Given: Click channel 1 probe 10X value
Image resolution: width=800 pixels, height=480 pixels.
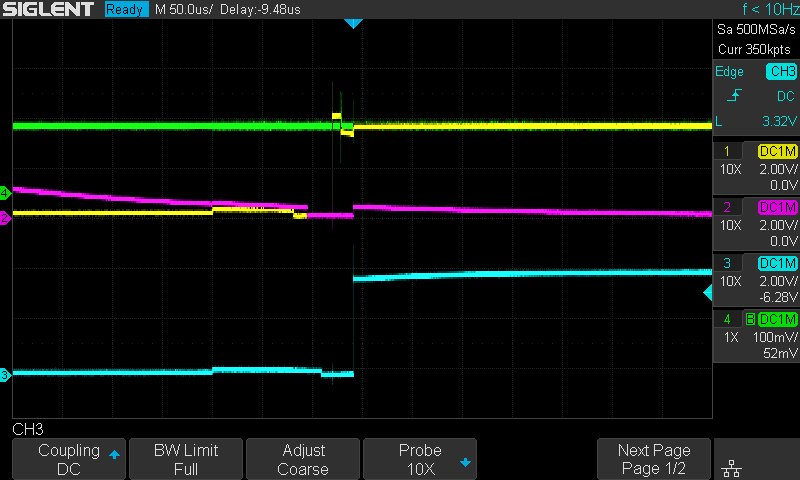Looking at the screenshot, I should 731,169.
